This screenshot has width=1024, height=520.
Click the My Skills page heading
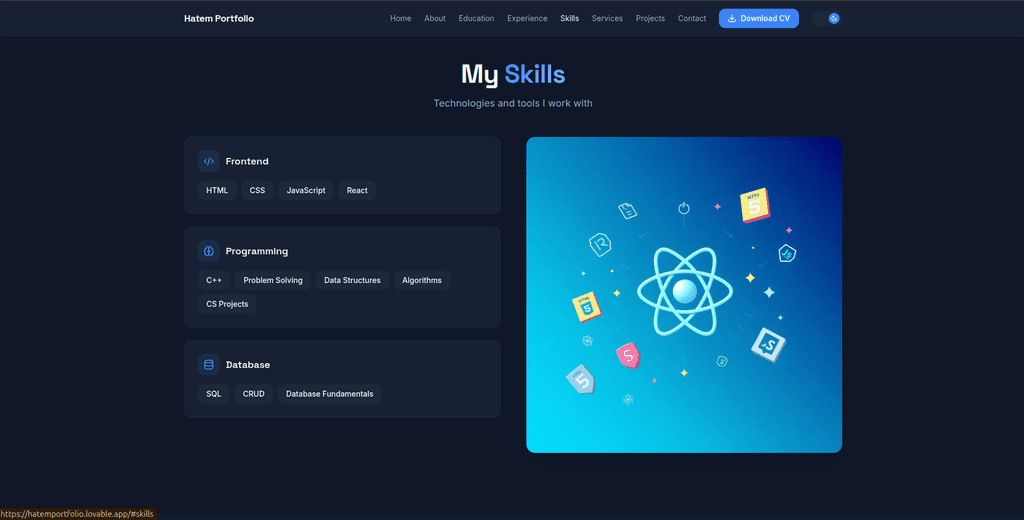click(x=513, y=74)
